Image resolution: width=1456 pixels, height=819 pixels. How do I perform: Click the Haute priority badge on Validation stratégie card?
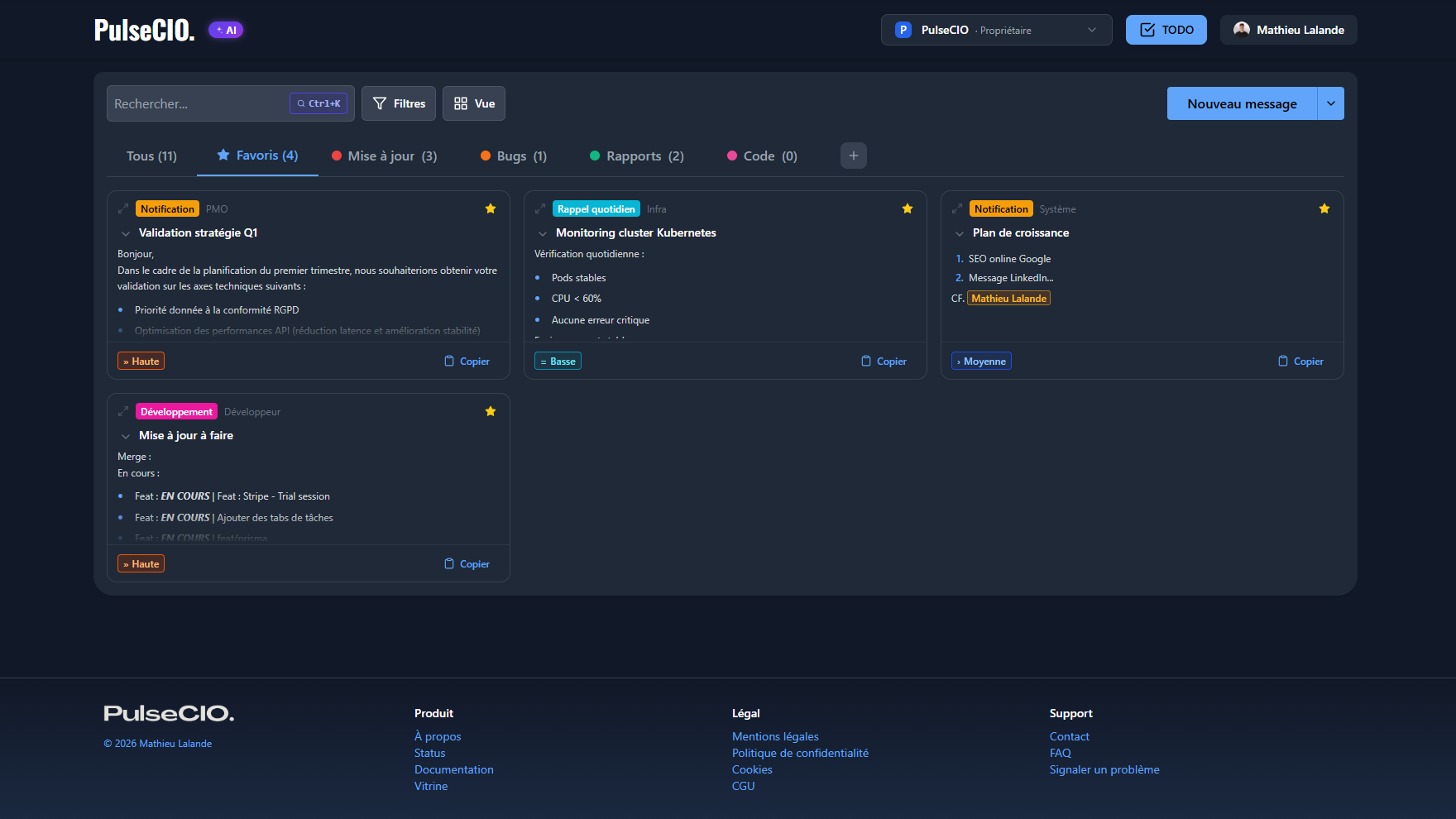pos(141,361)
